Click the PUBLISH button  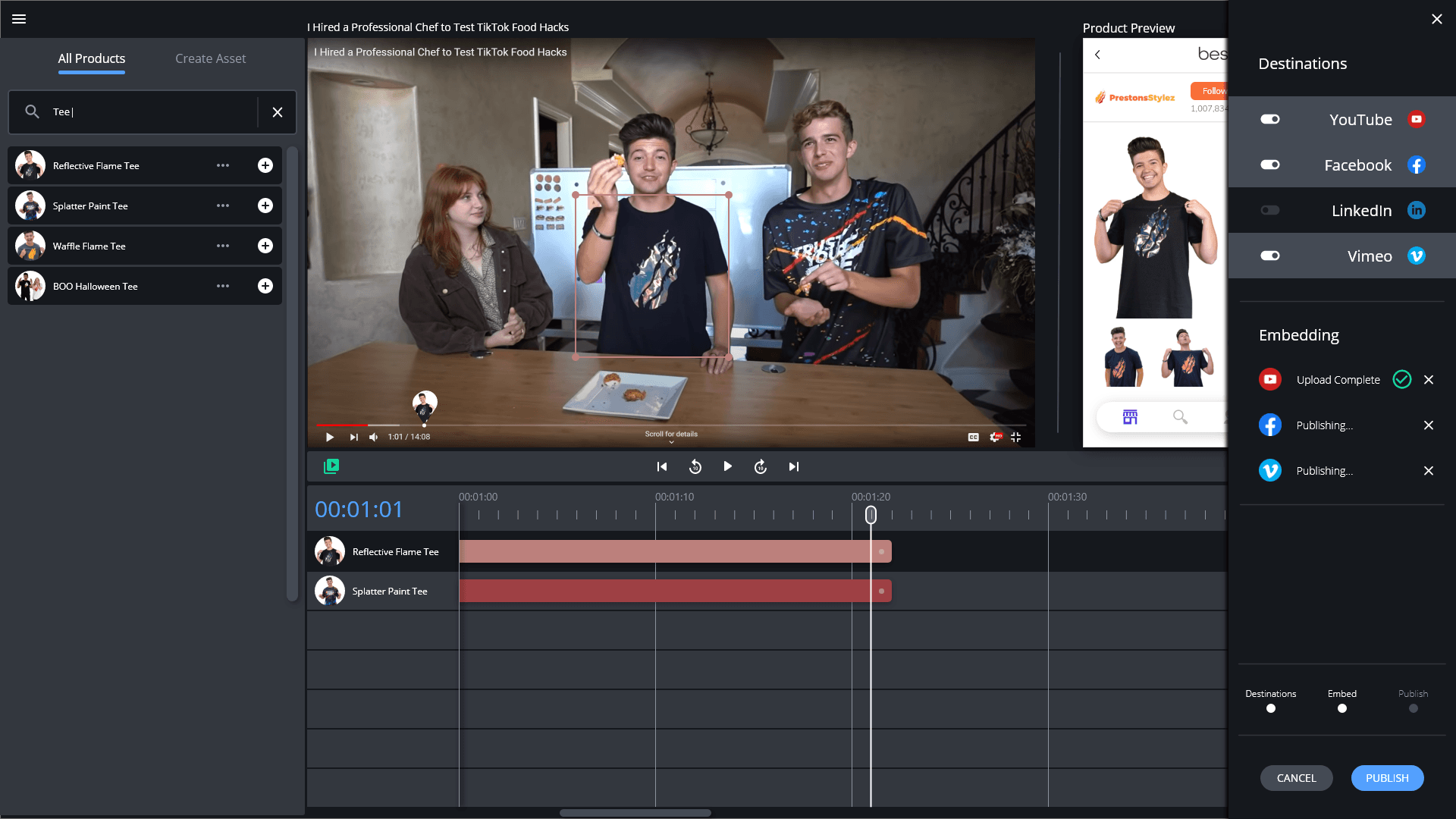(x=1387, y=777)
